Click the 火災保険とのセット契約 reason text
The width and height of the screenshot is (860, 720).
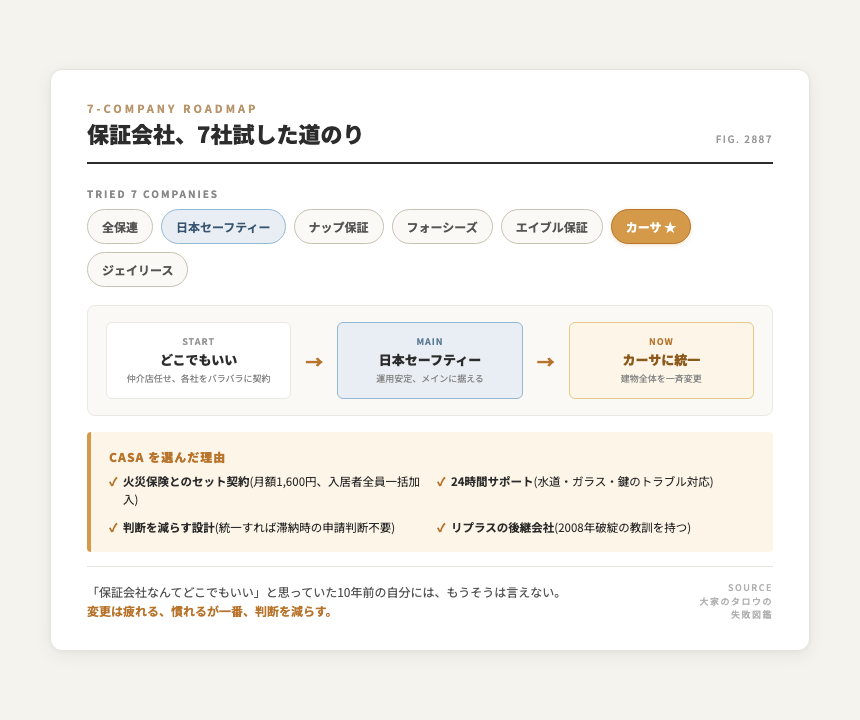(x=271, y=491)
